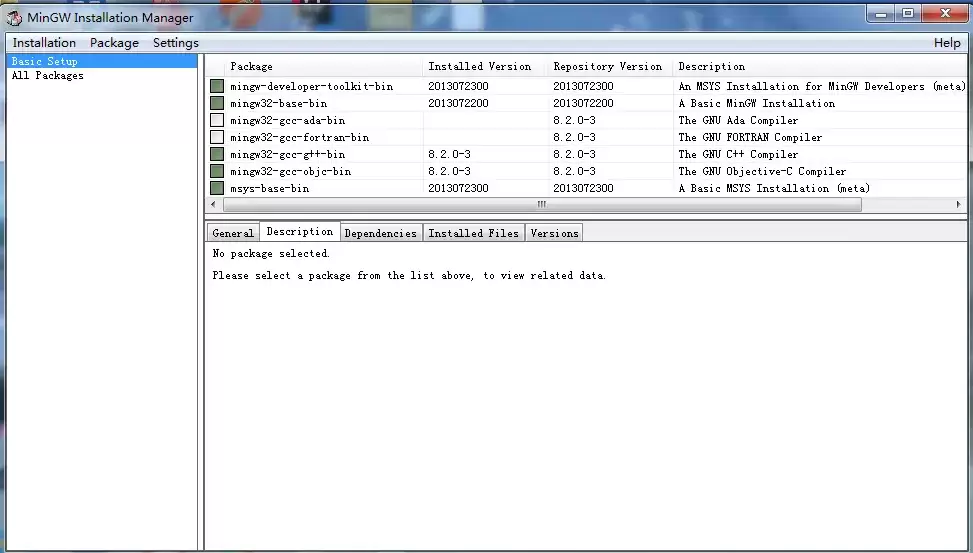The height and width of the screenshot is (553, 973).
Task: Mark mingw32-gcc-ada-bin checkbox for installation
Action: click(x=217, y=120)
